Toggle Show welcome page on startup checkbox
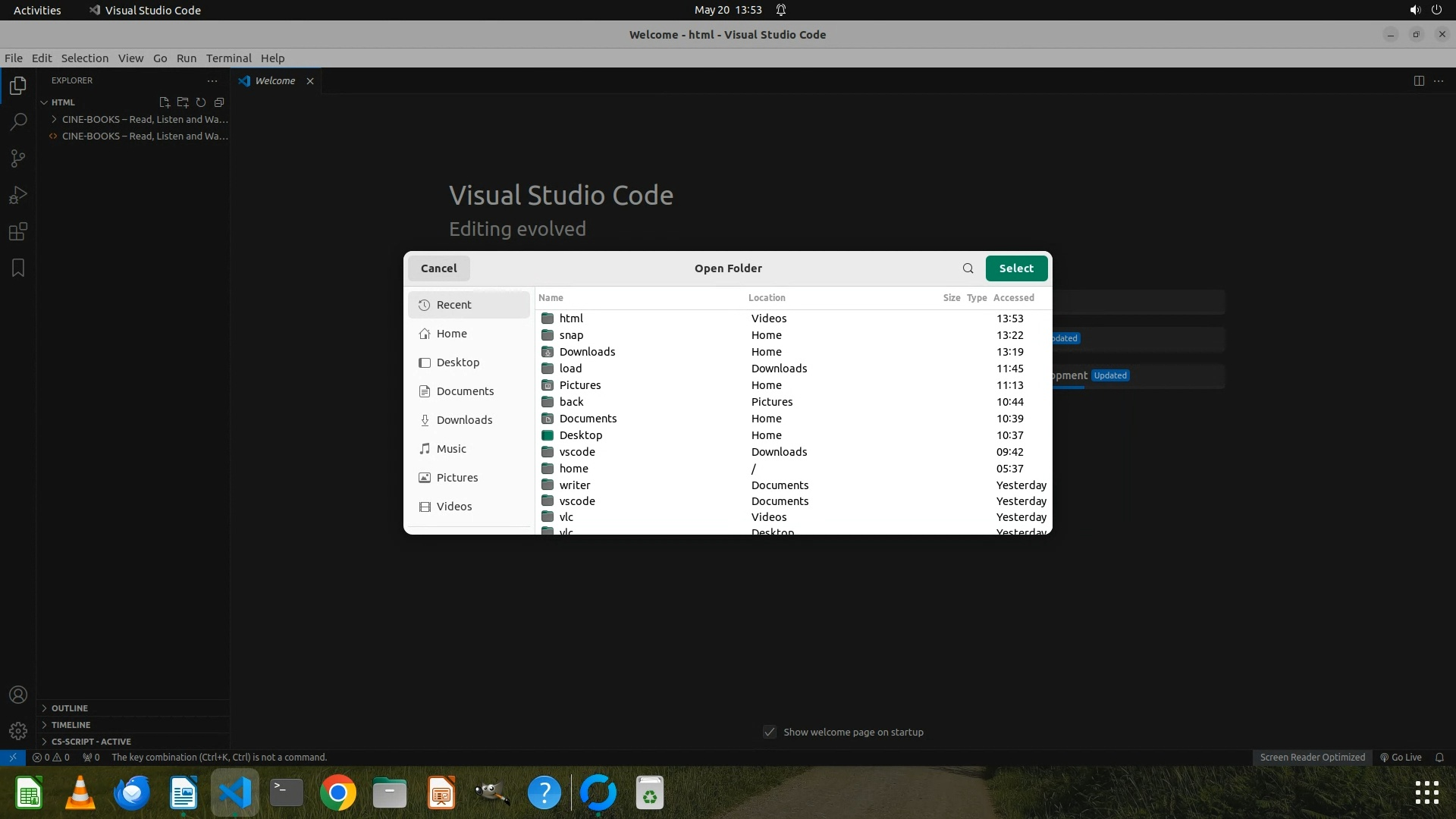Screen dimensions: 1456x819 pos(770,733)
